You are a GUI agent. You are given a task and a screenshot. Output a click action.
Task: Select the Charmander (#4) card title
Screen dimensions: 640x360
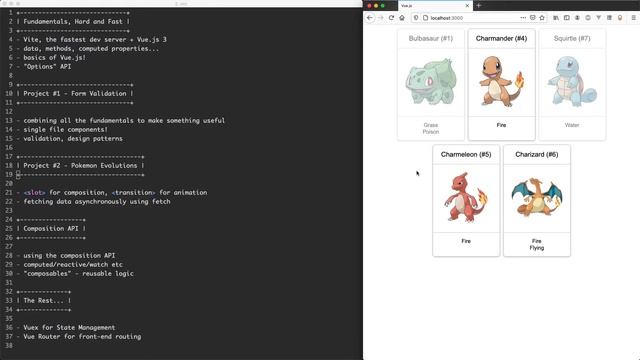coord(501,38)
